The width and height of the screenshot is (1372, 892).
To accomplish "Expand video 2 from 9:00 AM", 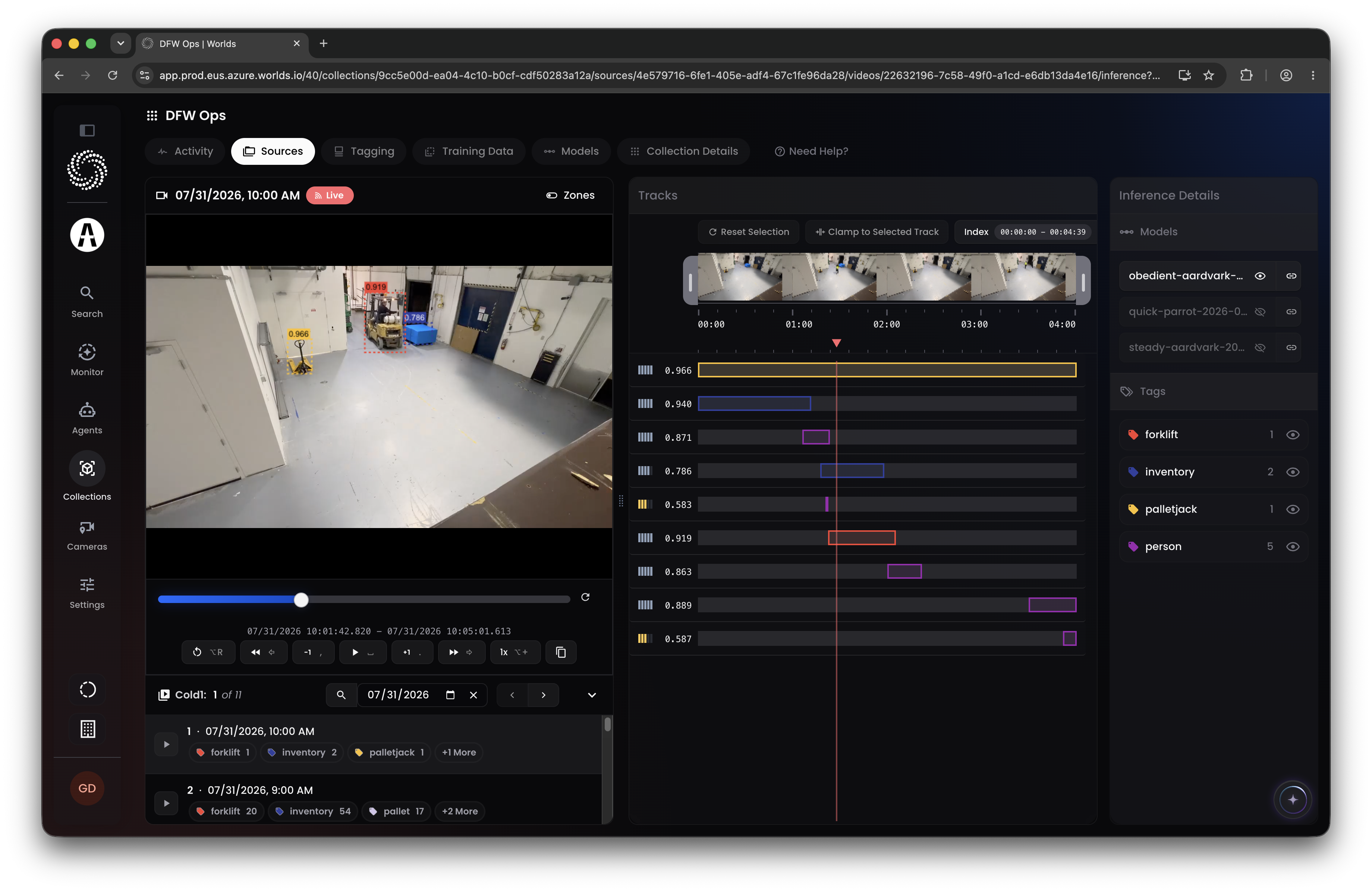I will point(166,803).
